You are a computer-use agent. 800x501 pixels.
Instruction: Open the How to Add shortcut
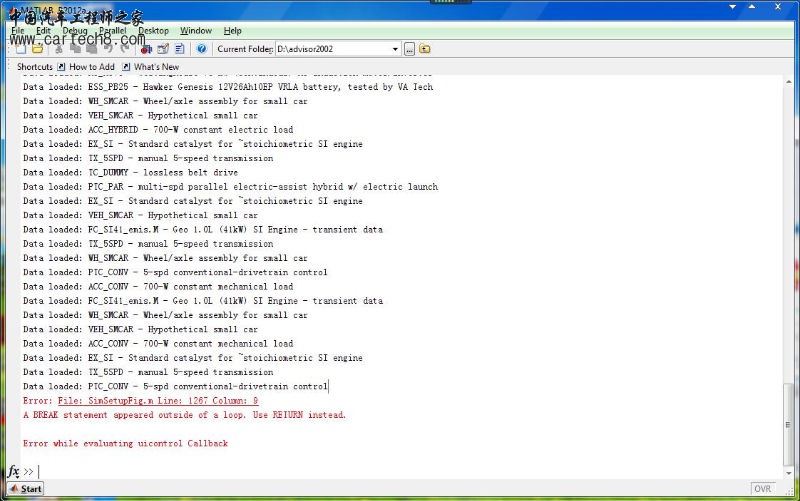(x=92, y=67)
